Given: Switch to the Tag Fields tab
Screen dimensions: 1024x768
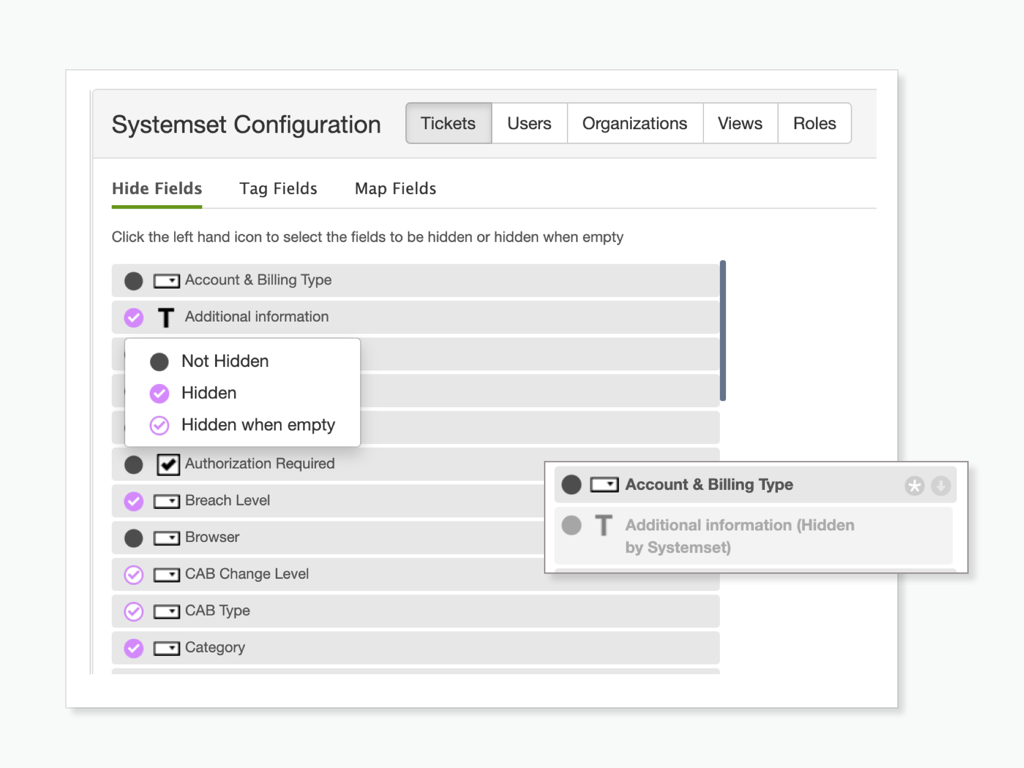Looking at the screenshot, I should point(278,188).
